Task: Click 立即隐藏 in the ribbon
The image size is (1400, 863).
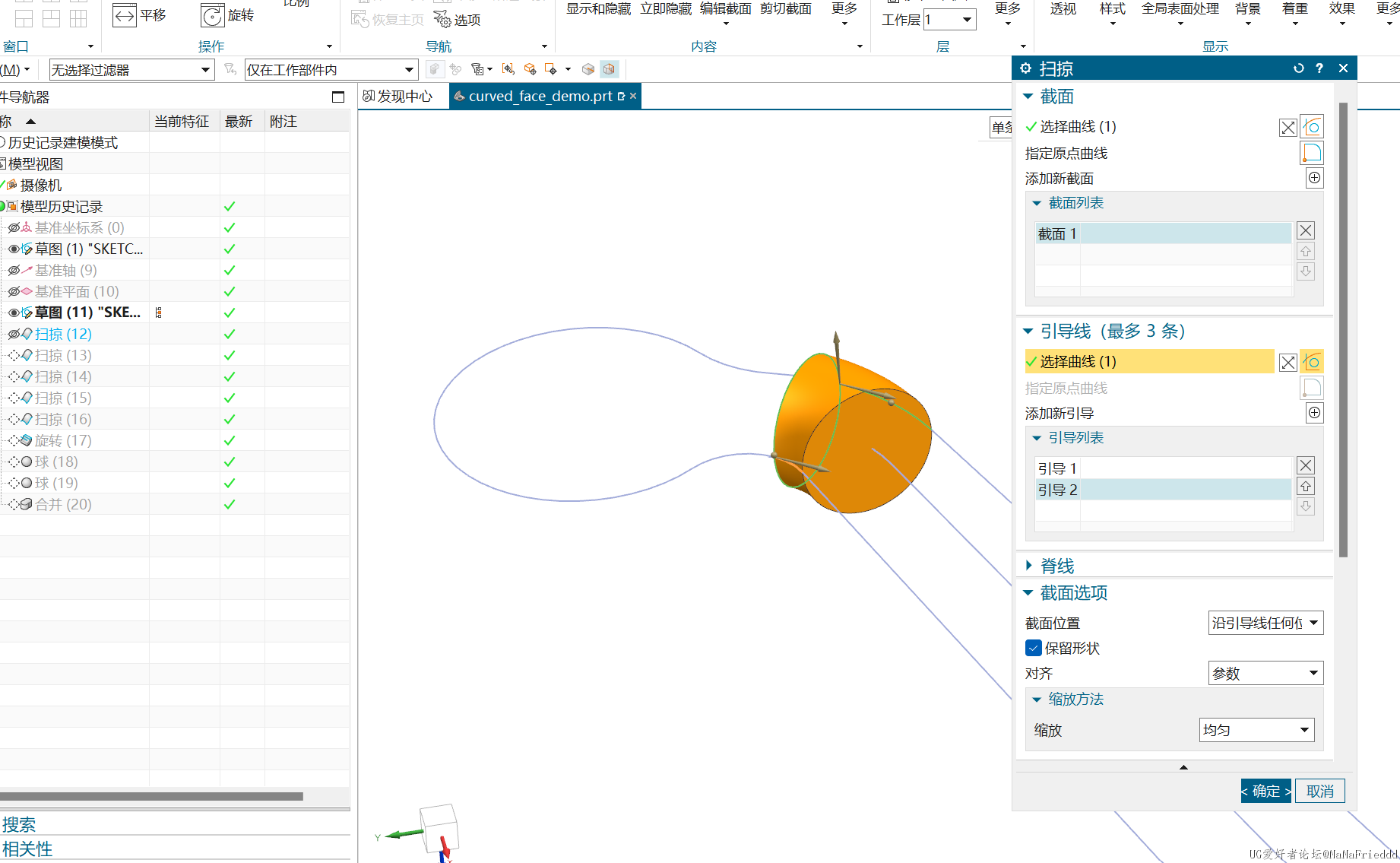Action: coord(666,9)
